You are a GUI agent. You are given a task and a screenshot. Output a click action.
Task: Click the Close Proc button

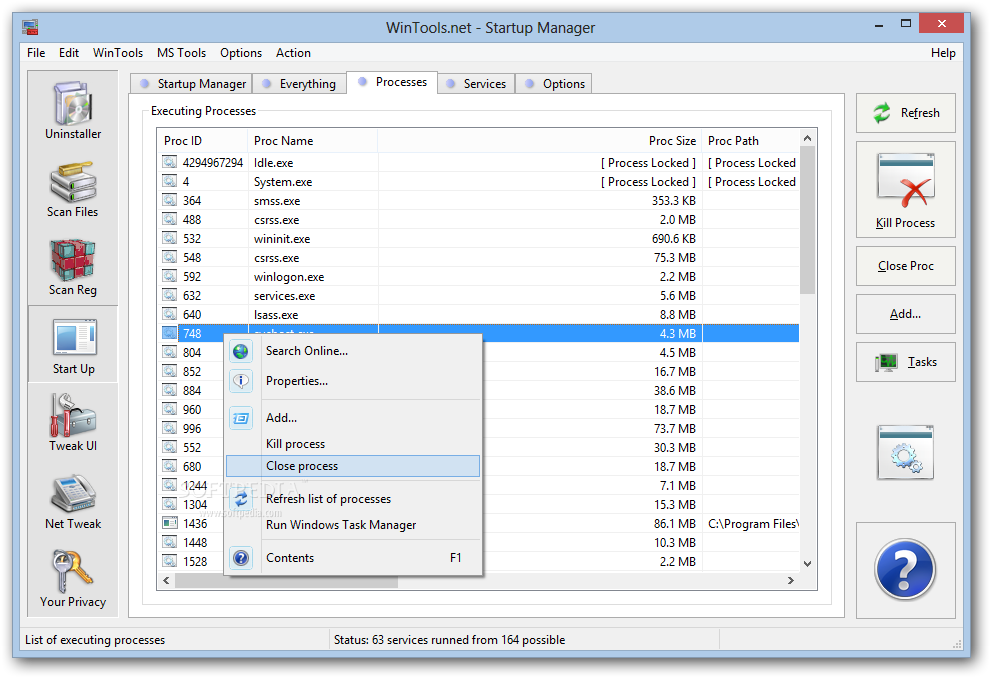coord(905,266)
